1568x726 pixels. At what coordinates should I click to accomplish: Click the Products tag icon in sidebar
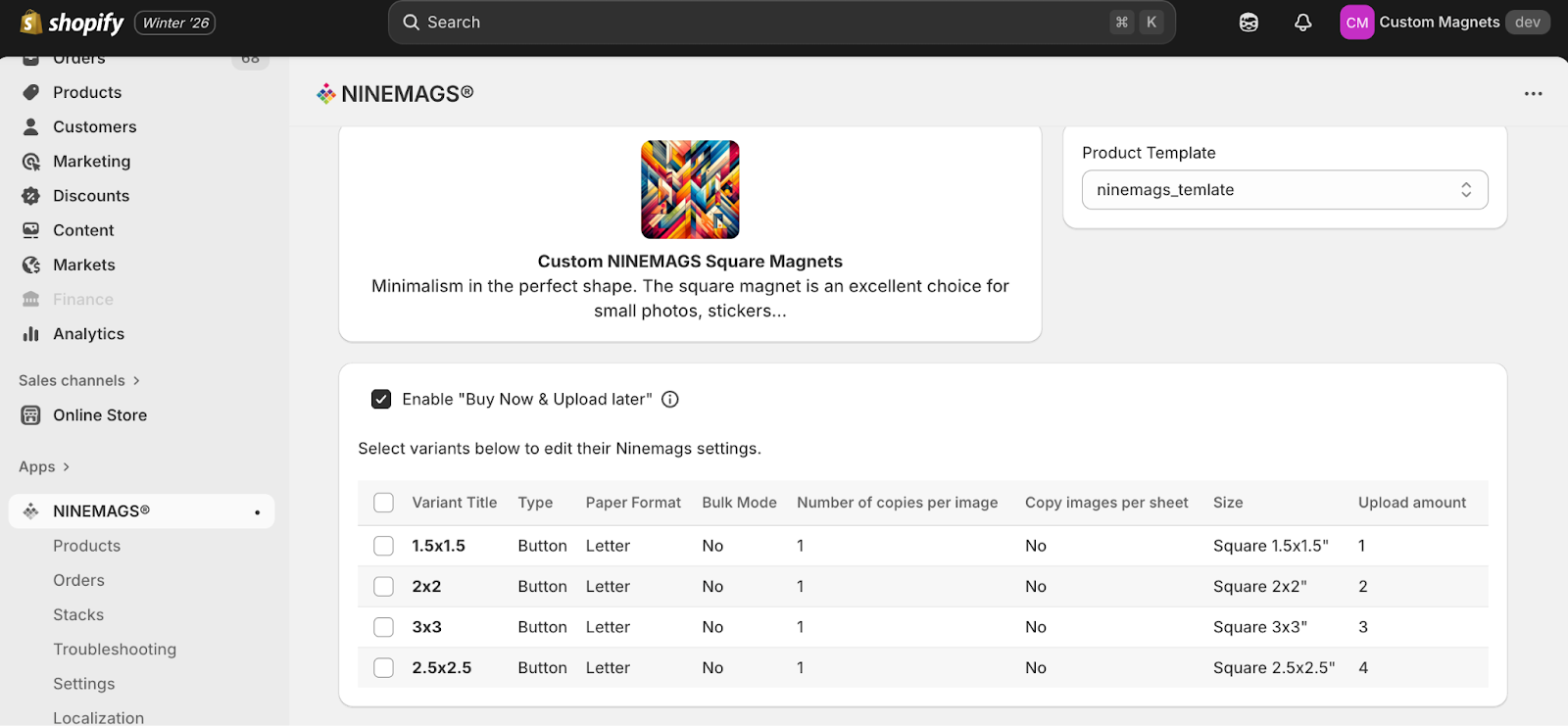(31, 92)
